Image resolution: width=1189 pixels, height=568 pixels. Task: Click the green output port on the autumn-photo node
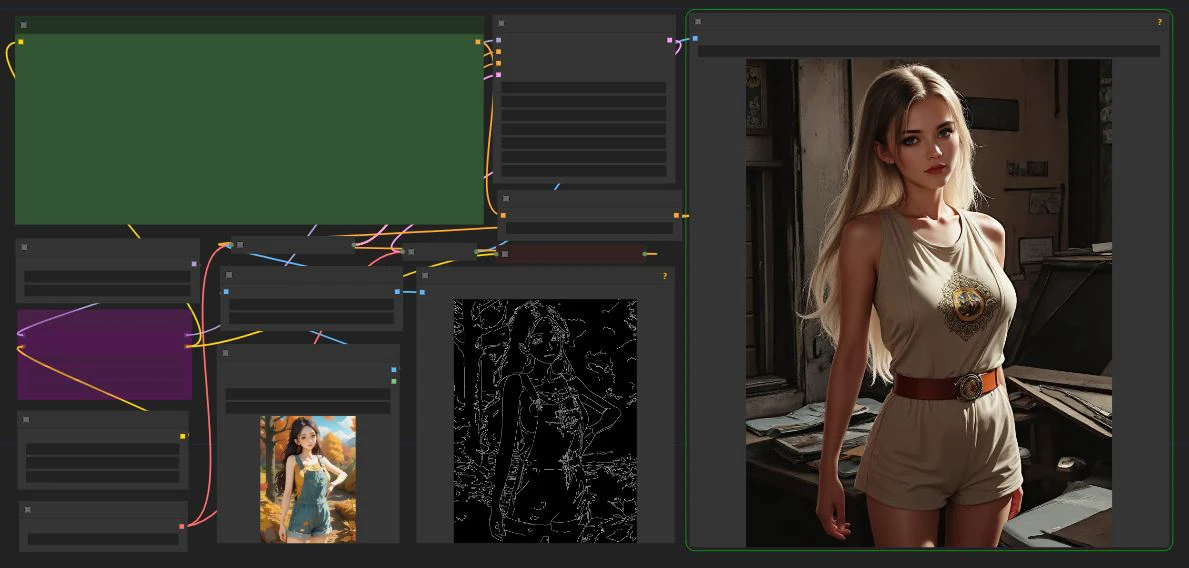(x=394, y=381)
